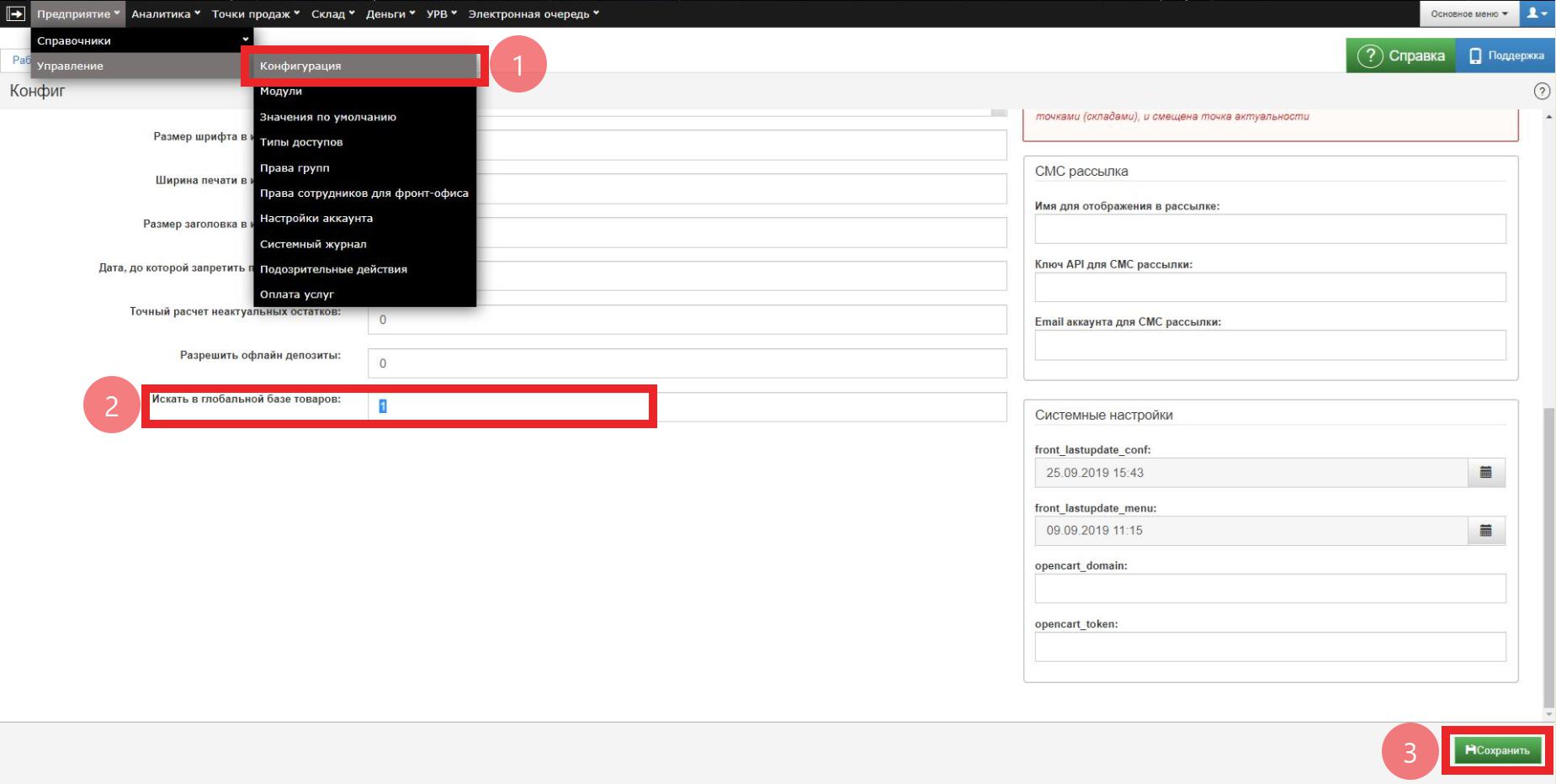This screenshot has width=1556, height=784.
Task: Click the Искать в глобальной базе товаров field
Action: (x=686, y=407)
